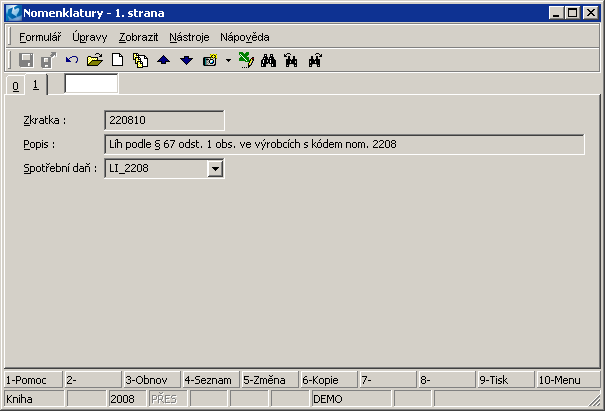Click the 6-Kopie function button

click(x=329, y=380)
